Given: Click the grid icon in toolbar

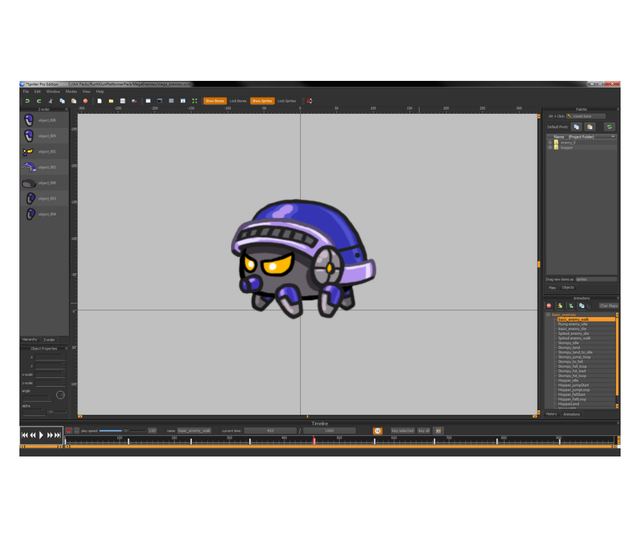Looking at the screenshot, I should tap(171, 101).
